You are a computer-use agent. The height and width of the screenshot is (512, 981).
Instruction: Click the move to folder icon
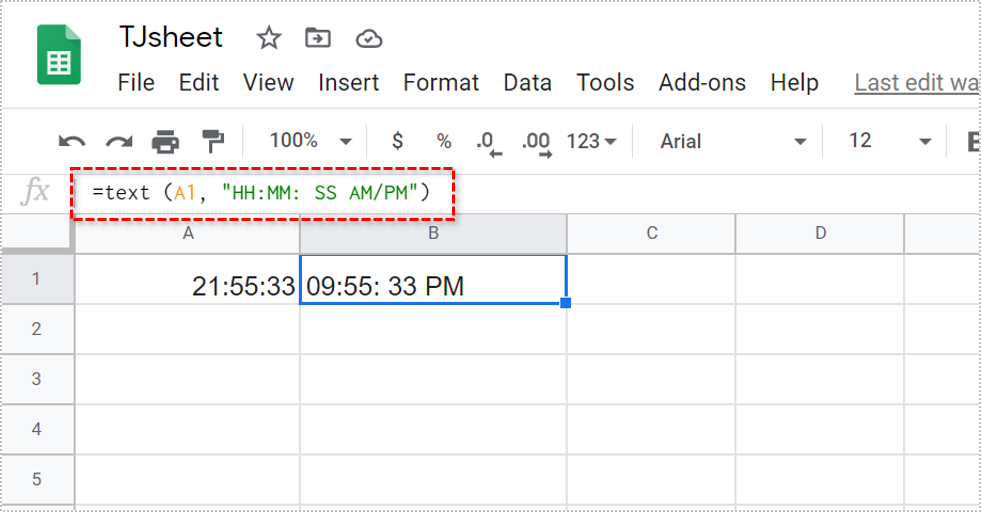(318, 39)
